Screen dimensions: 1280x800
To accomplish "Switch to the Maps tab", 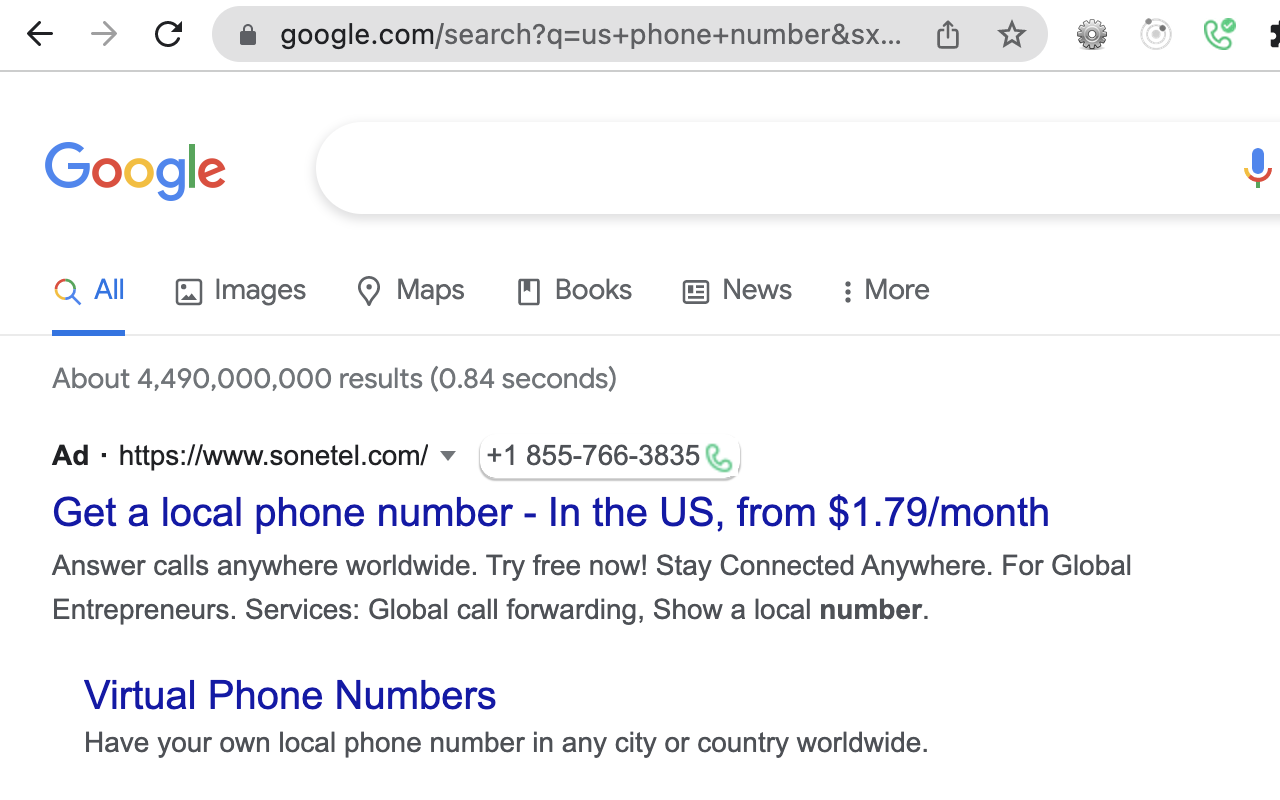I will tap(411, 290).
